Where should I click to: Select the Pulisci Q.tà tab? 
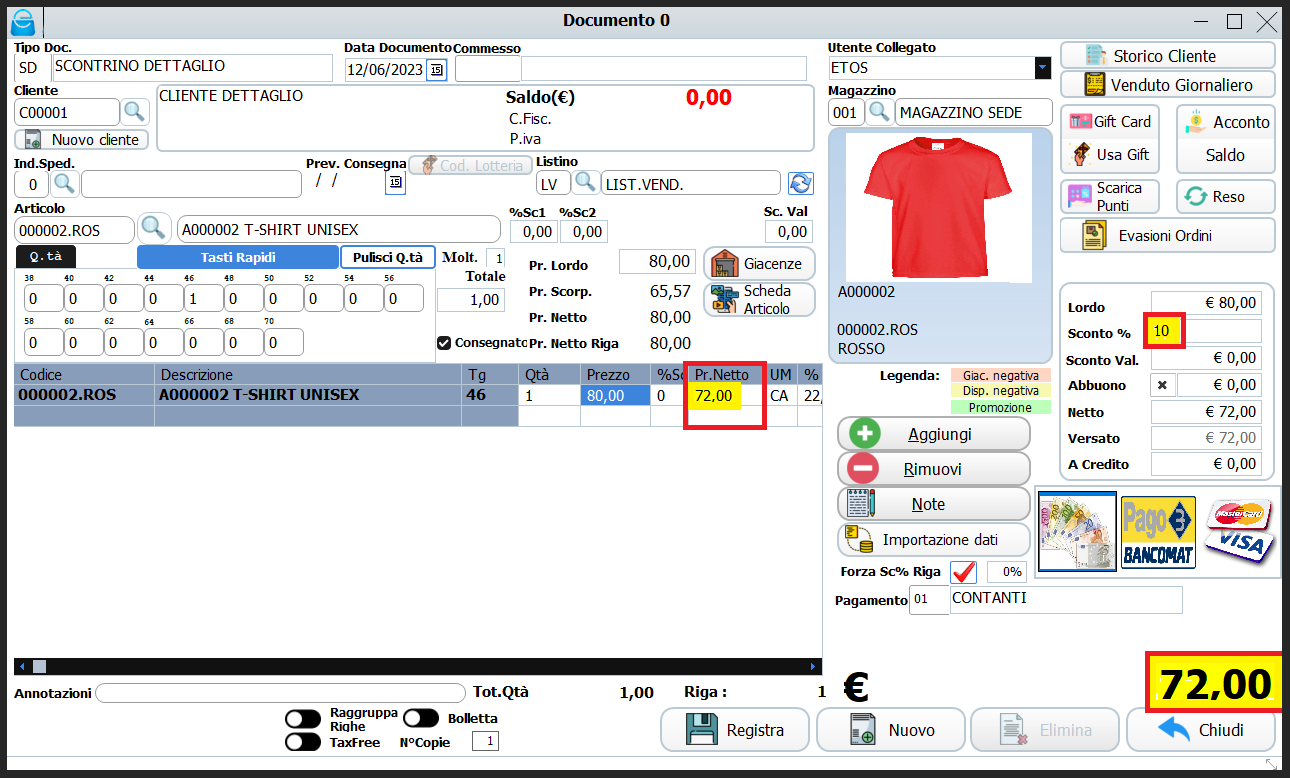point(388,257)
